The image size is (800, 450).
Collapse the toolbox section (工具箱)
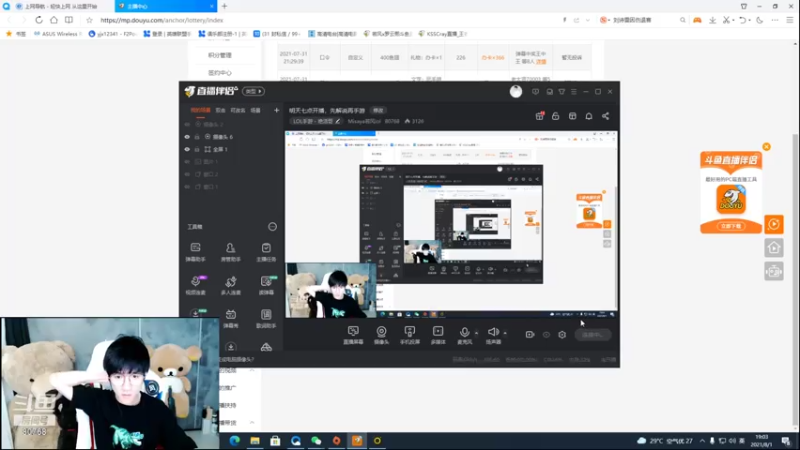coord(272,227)
